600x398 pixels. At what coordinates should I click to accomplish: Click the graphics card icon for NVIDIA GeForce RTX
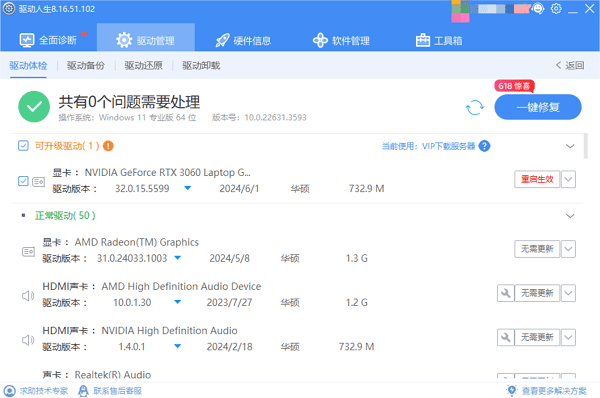[39, 181]
